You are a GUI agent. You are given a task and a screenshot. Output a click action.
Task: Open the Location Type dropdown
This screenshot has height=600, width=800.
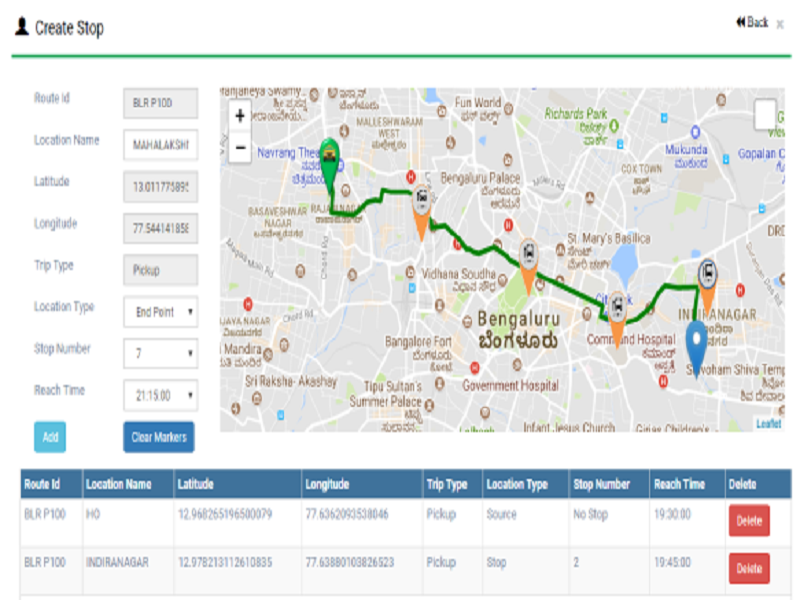pyautogui.click(x=161, y=312)
